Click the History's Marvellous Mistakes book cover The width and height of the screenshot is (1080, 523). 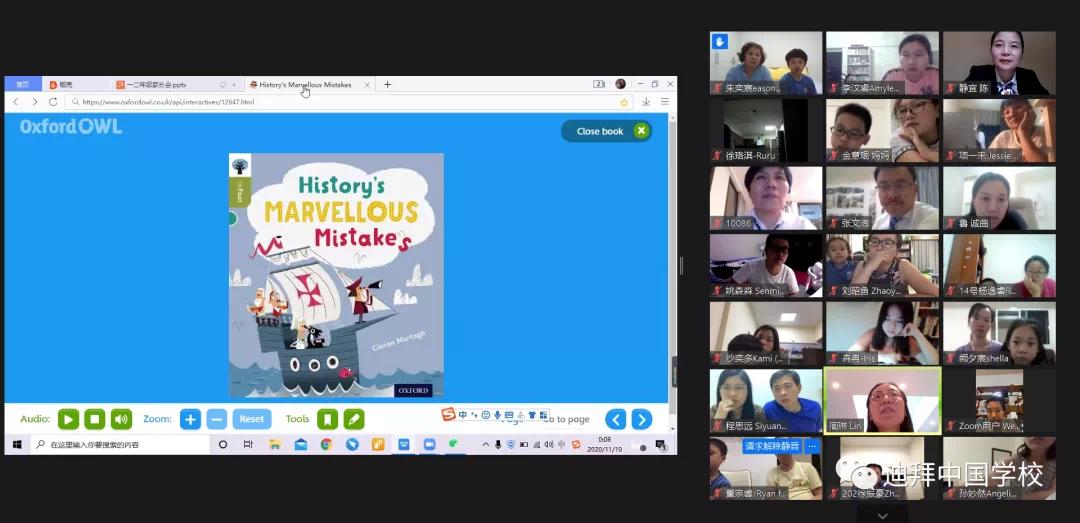(336, 275)
